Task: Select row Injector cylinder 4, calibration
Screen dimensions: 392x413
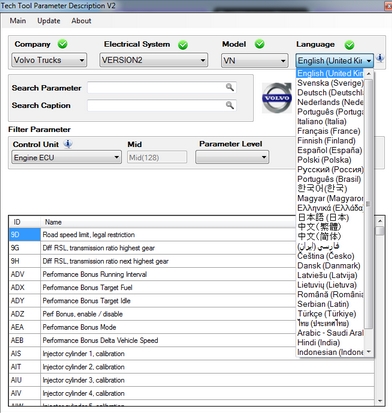Action: [x=192, y=393]
